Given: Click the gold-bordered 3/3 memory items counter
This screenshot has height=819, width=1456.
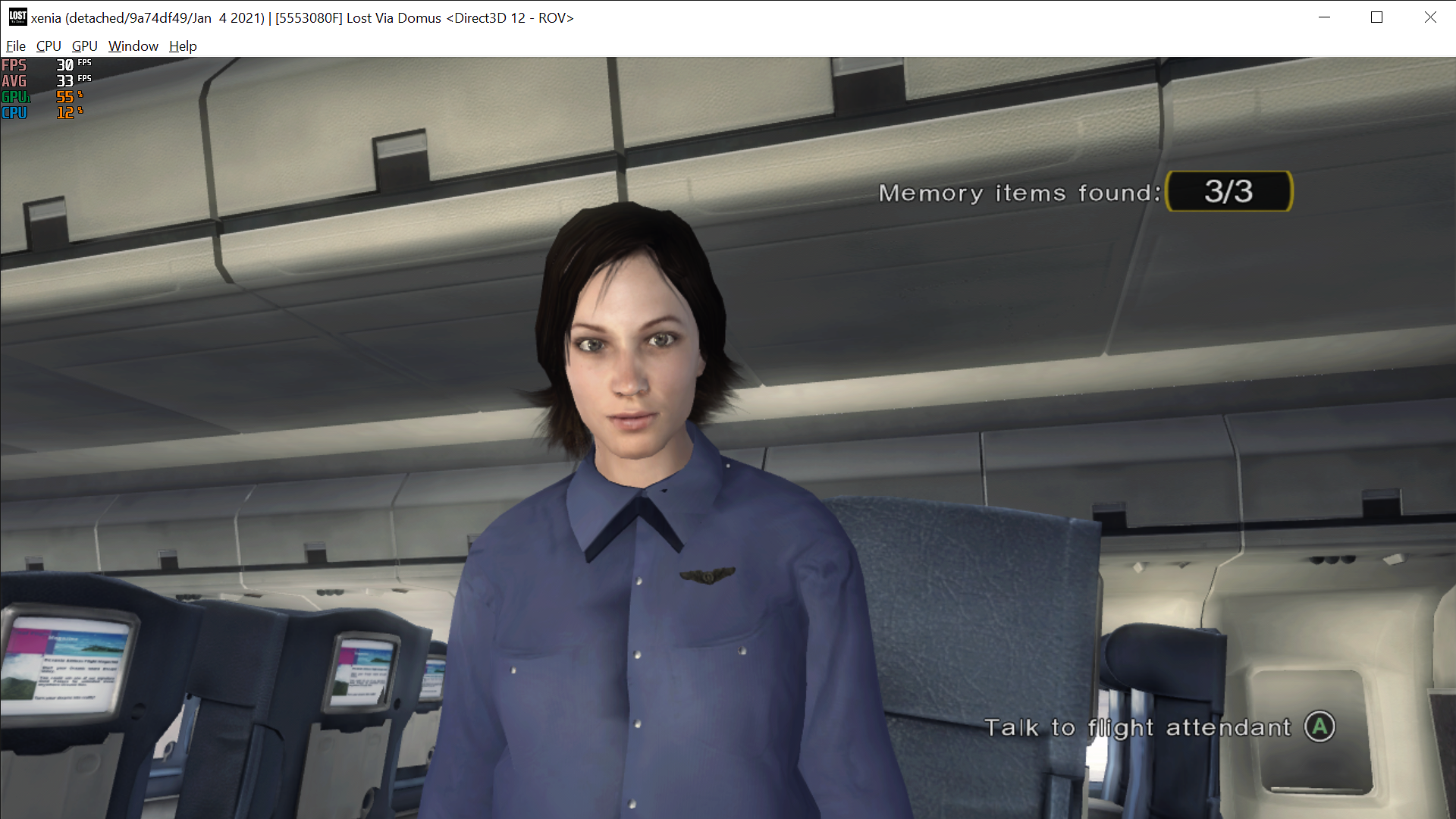Looking at the screenshot, I should coord(1228,192).
